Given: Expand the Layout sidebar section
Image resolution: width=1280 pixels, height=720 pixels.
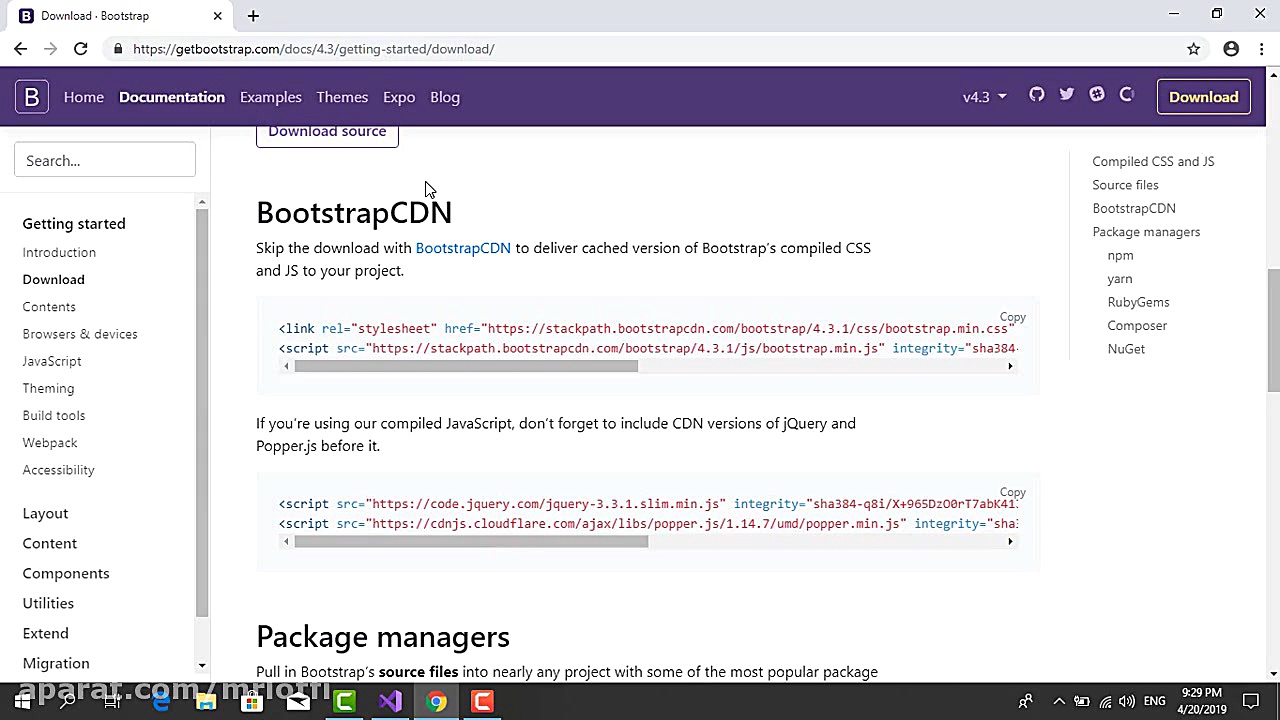Looking at the screenshot, I should pos(46,513).
